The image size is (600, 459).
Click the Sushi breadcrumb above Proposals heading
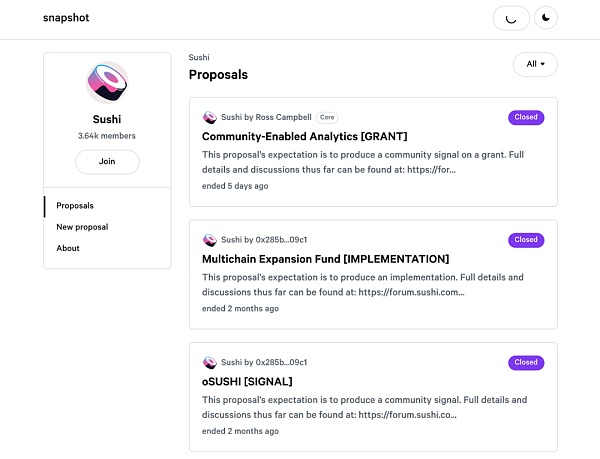click(199, 58)
